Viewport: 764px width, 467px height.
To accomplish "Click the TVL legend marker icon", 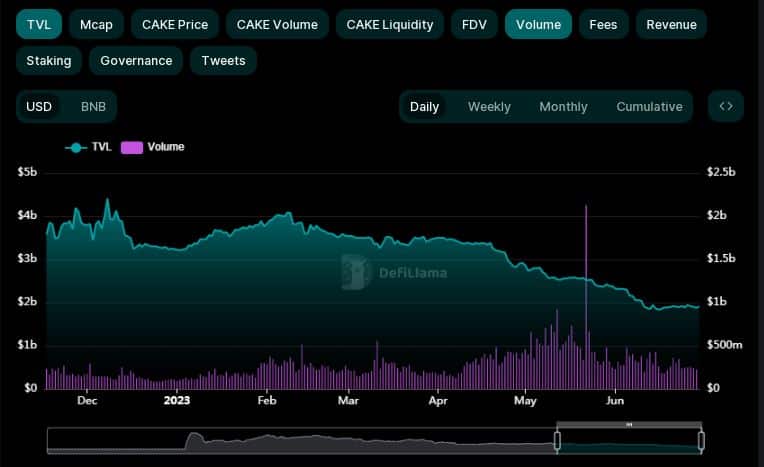I will 76,147.
